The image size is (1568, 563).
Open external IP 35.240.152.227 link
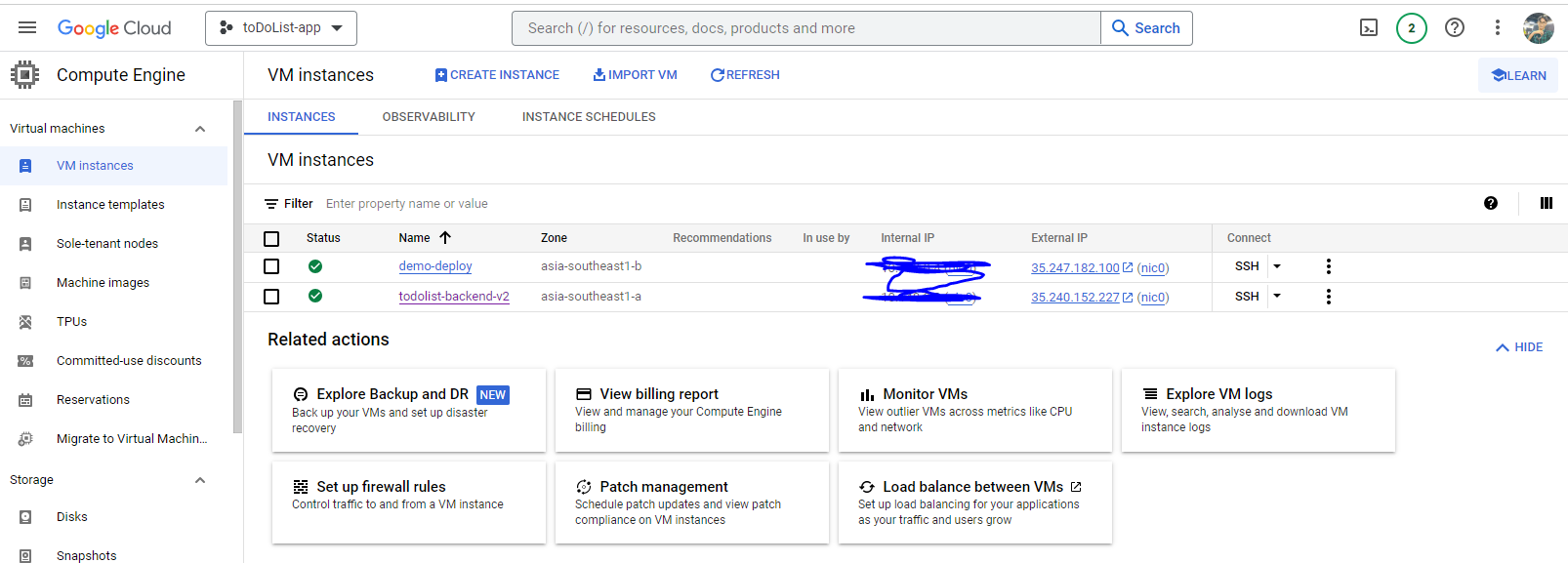pos(1075,298)
